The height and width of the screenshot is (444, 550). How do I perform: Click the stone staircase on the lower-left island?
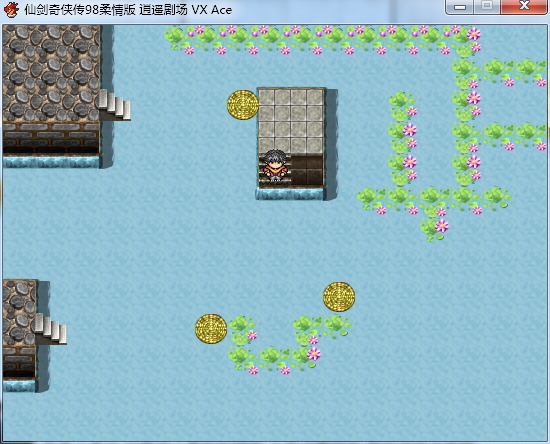[51, 329]
